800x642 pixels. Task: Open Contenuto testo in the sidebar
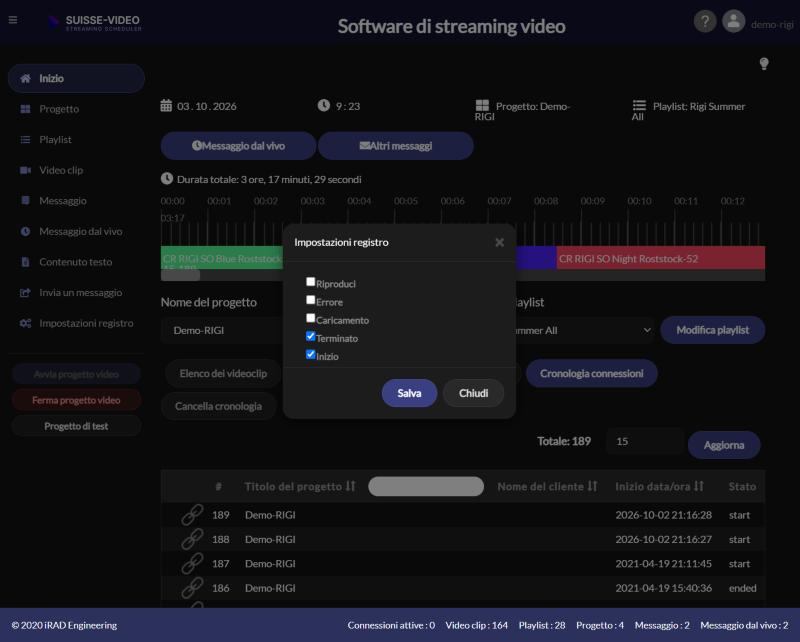tap(77, 262)
